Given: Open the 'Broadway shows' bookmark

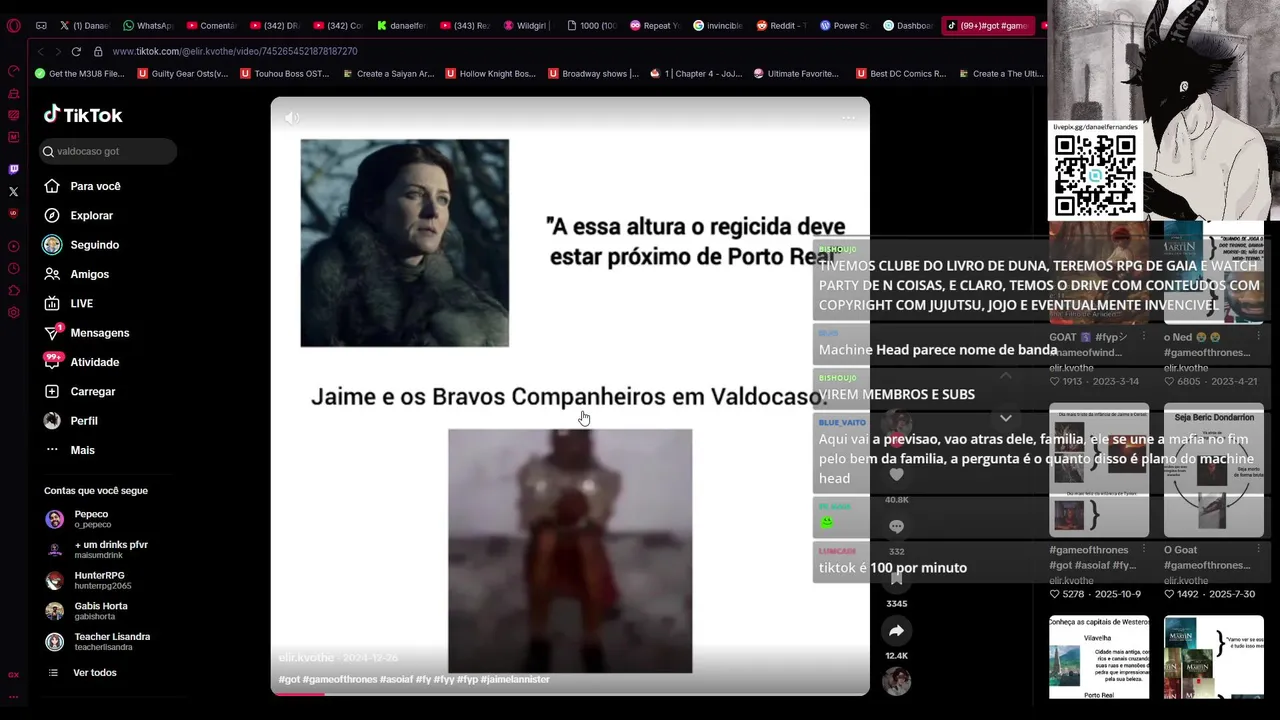Looking at the screenshot, I should (x=593, y=73).
